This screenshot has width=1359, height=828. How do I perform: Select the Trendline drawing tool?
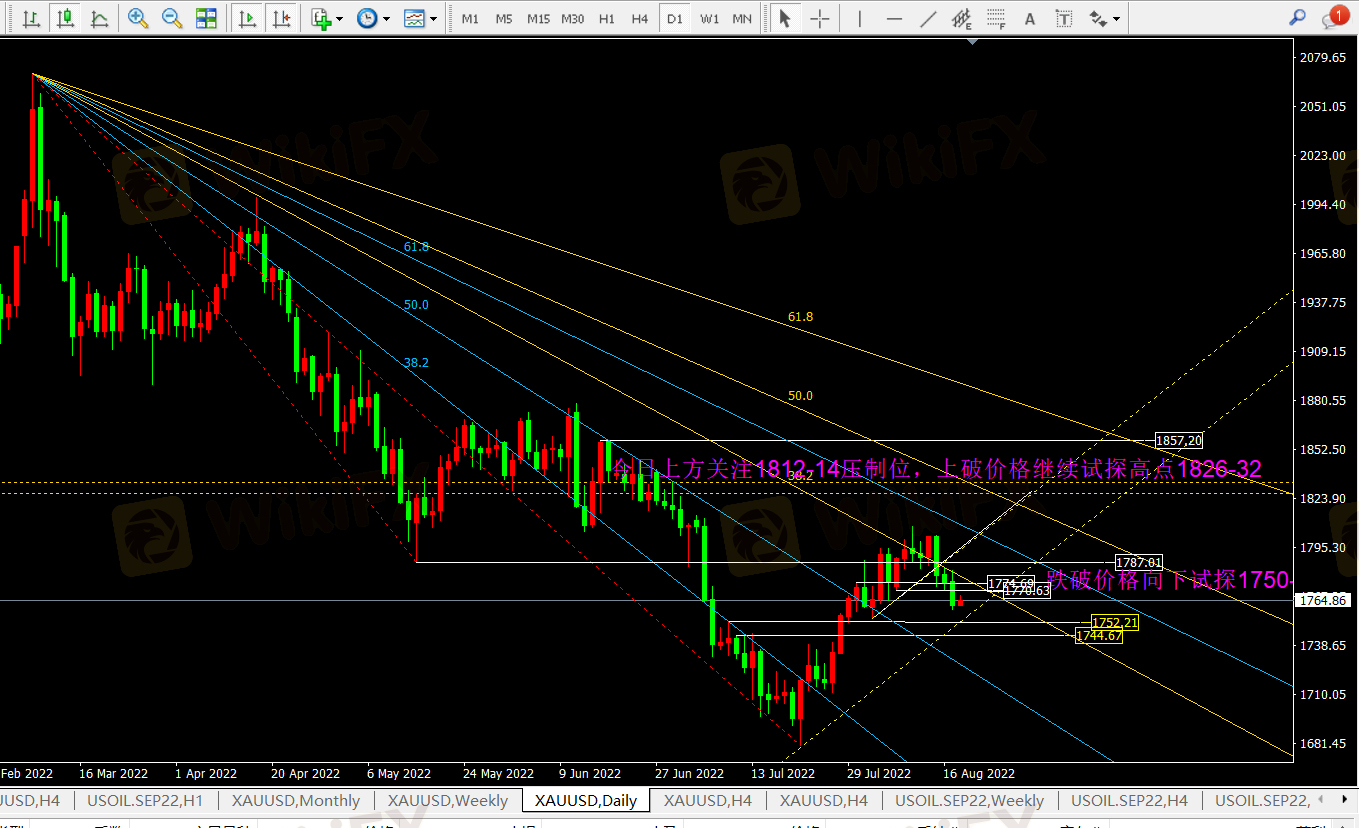928,18
